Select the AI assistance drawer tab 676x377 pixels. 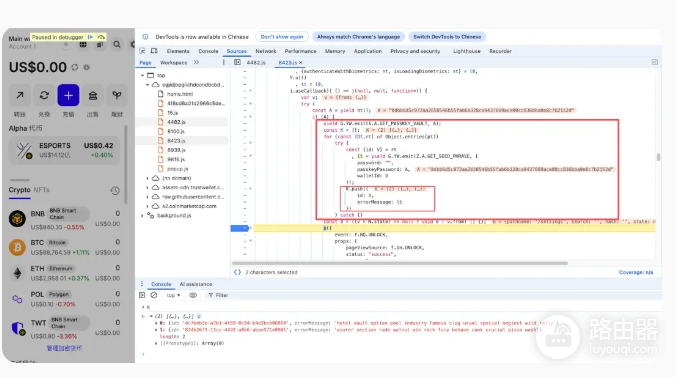[196, 284]
